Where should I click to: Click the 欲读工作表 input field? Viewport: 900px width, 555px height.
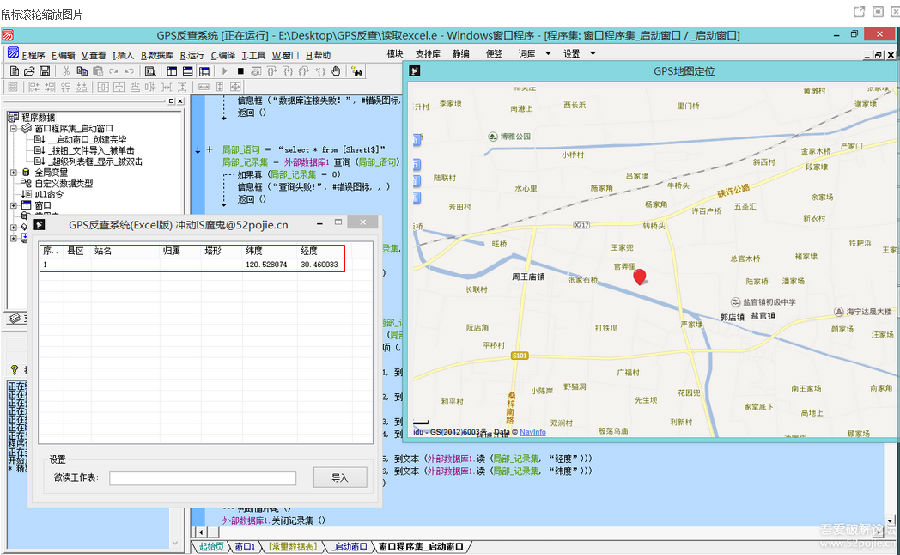(x=202, y=478)
